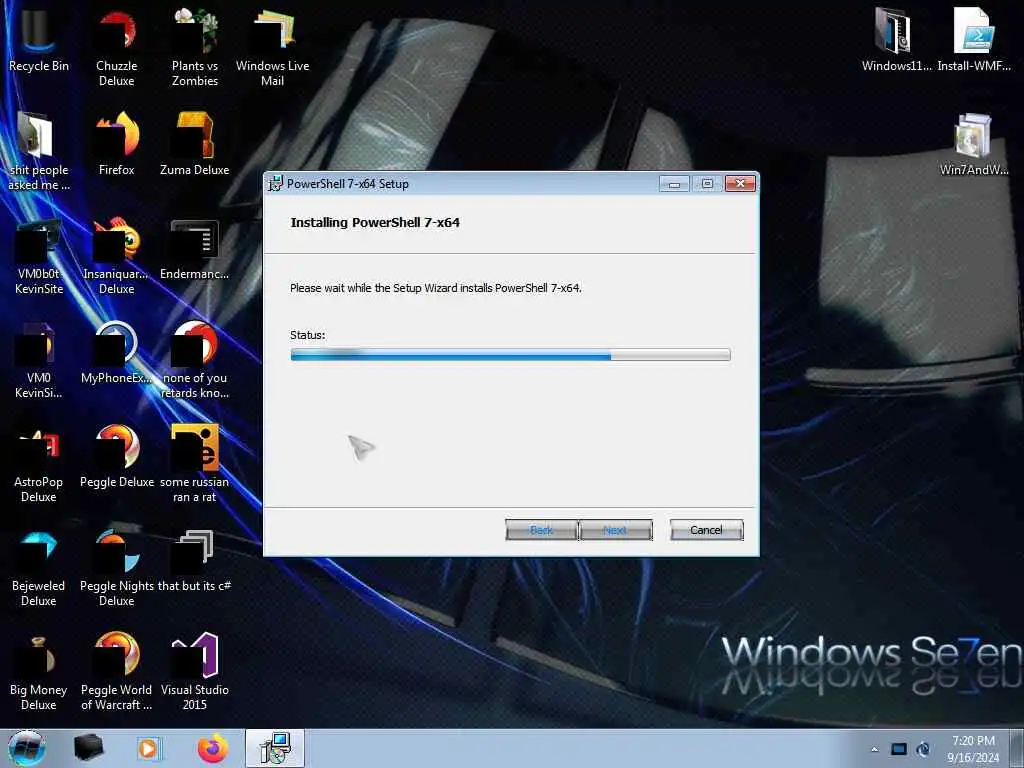Open the media player taskbar icon
Image resolution: width=1024 pixels, height=768 pixels.
click(149, 748)
